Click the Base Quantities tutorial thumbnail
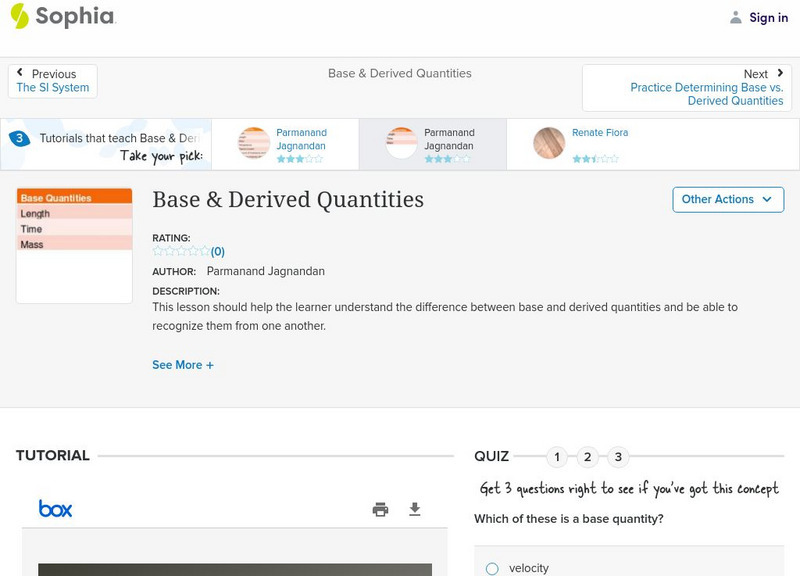 (x=74, y=245)
